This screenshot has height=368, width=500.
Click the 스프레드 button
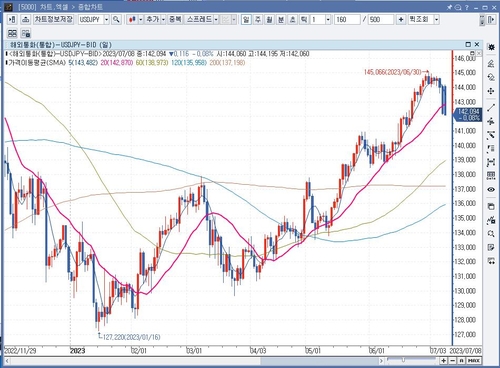click(199, 20)
